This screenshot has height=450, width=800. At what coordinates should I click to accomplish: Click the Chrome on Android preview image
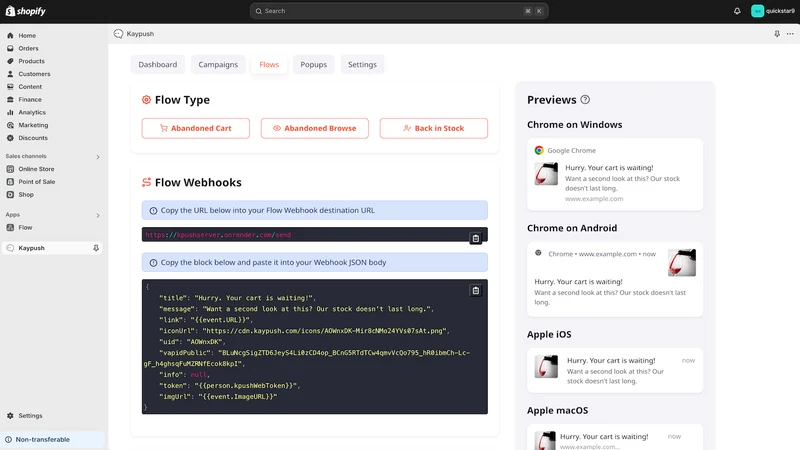pos(682,263)
